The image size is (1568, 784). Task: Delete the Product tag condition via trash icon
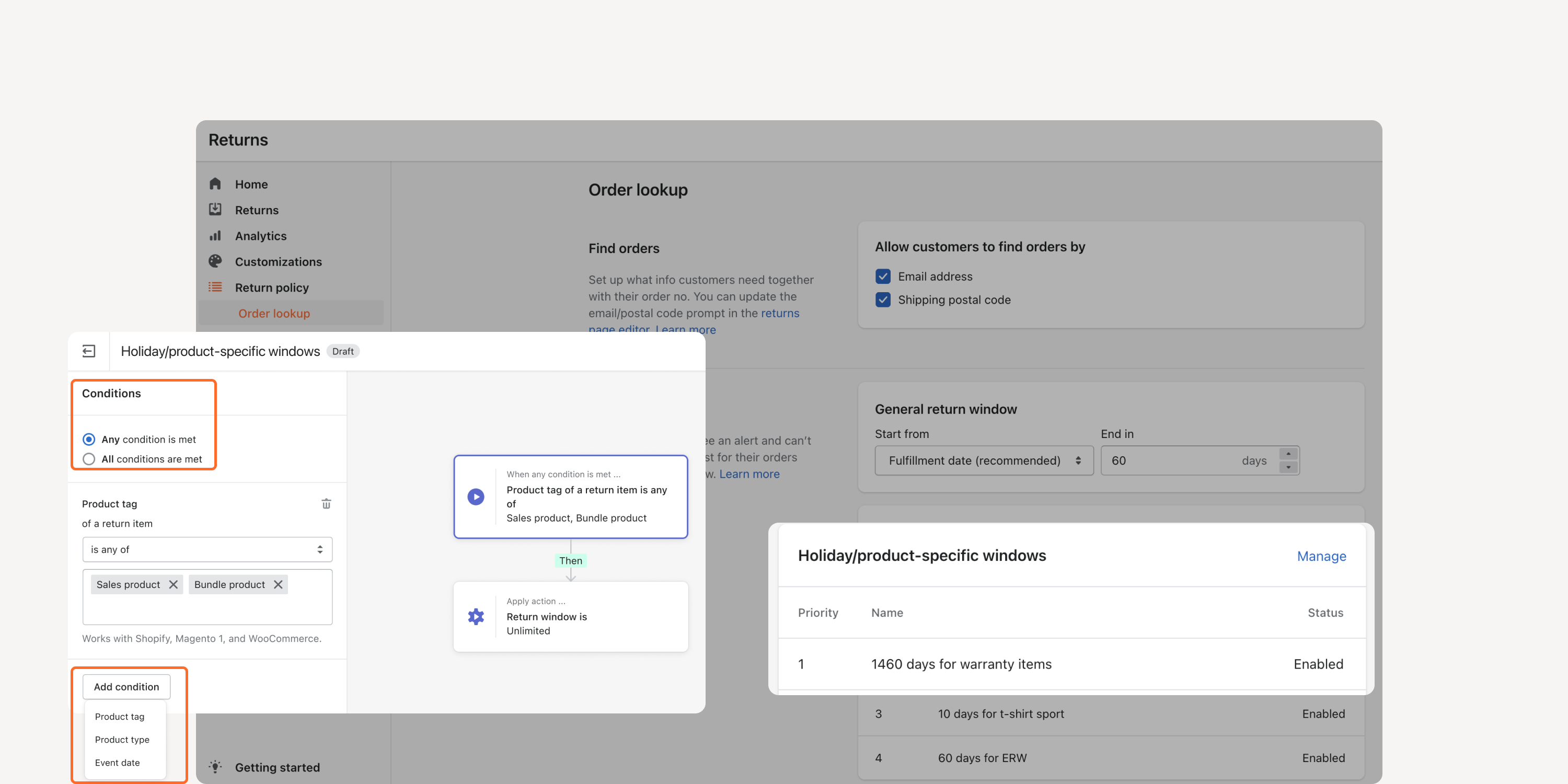326,503
